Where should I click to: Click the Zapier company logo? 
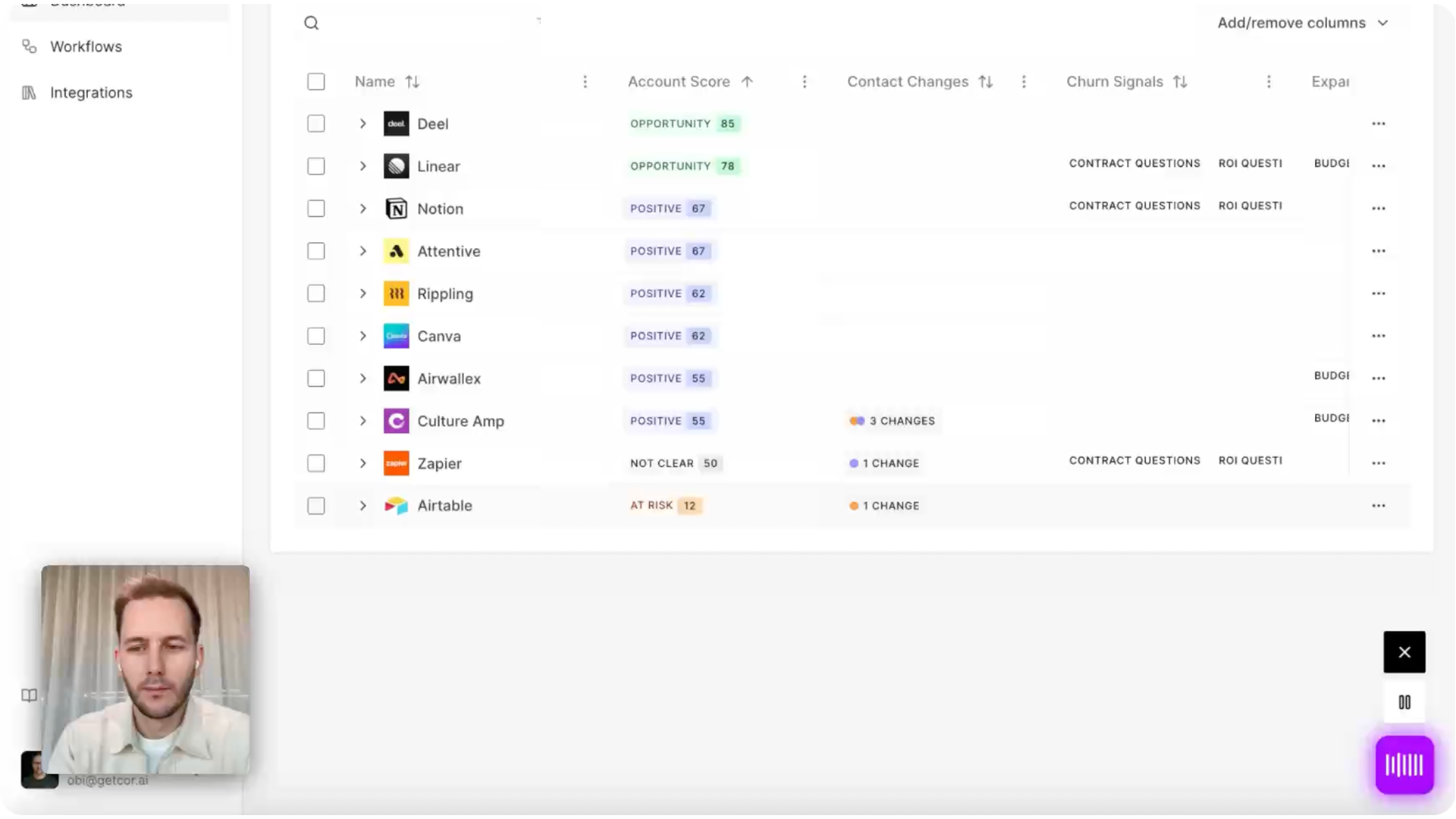(x=396, y=463)
